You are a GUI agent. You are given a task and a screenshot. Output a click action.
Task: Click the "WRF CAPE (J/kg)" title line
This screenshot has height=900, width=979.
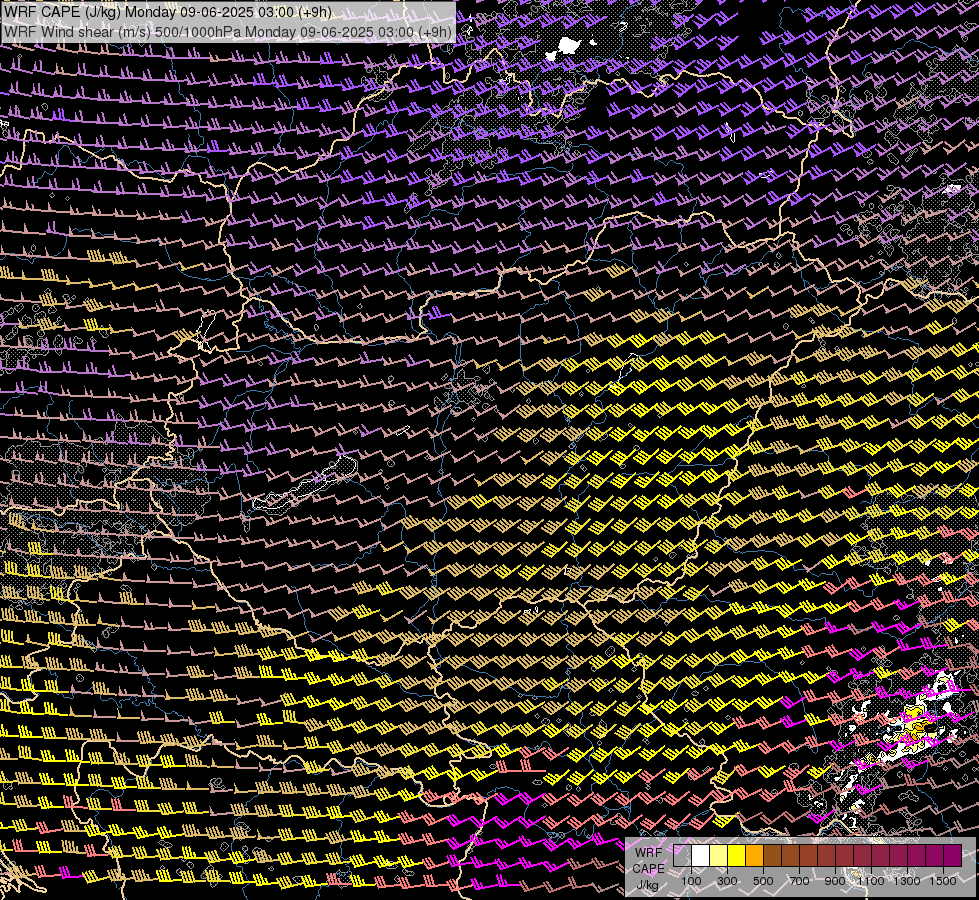click(x=167, y=12)
